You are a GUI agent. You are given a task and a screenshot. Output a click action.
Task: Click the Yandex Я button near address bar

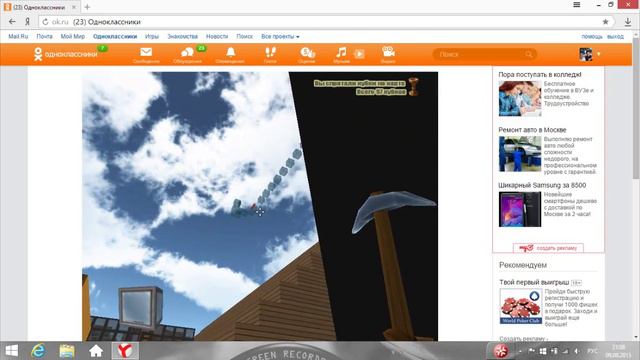[27, 22]
